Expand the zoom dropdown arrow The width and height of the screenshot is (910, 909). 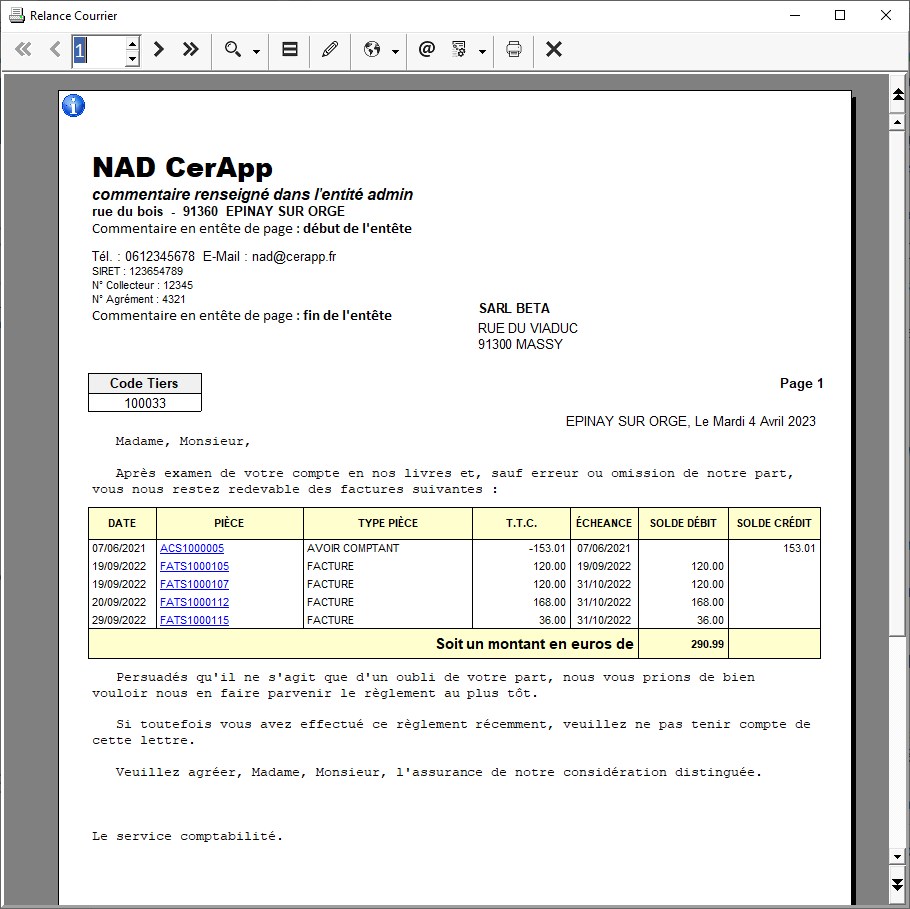[x=256, y=51]
